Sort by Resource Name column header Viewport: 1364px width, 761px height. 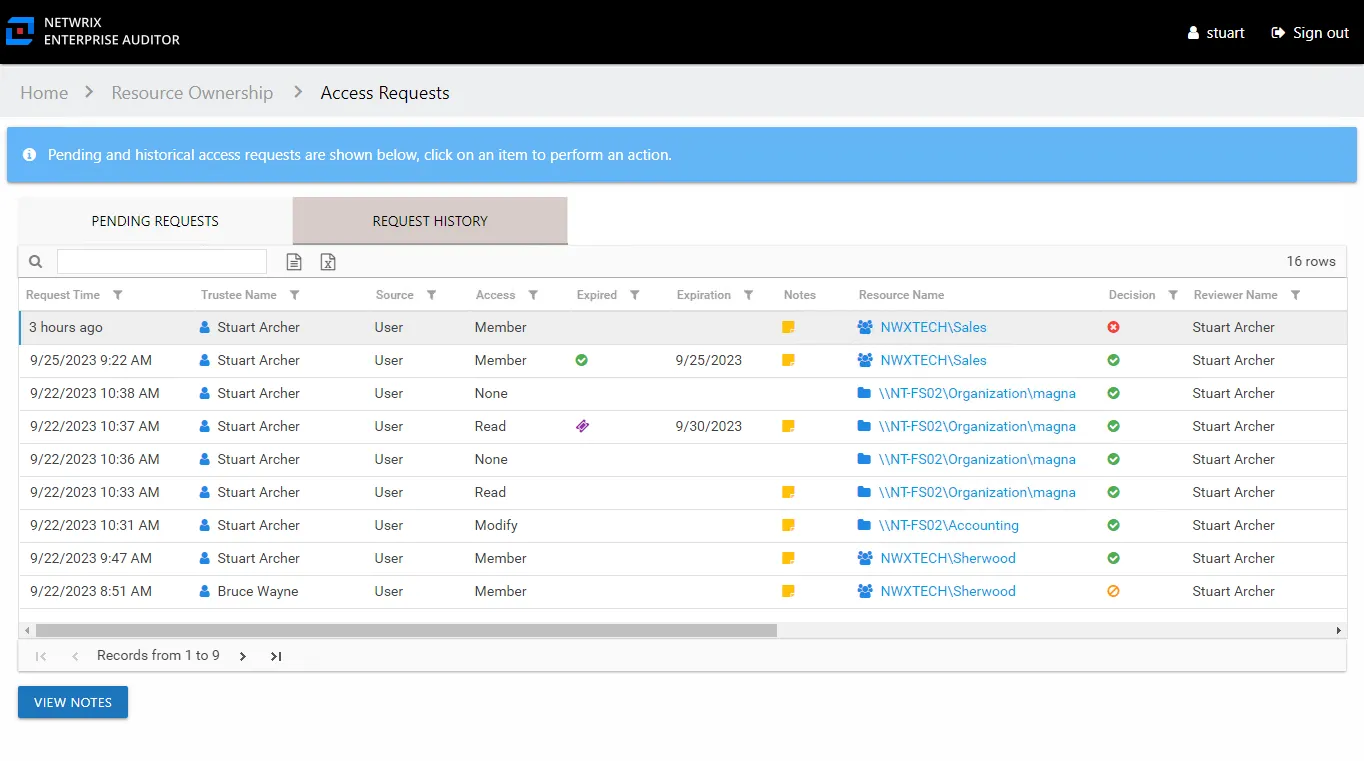click(901, 295)
